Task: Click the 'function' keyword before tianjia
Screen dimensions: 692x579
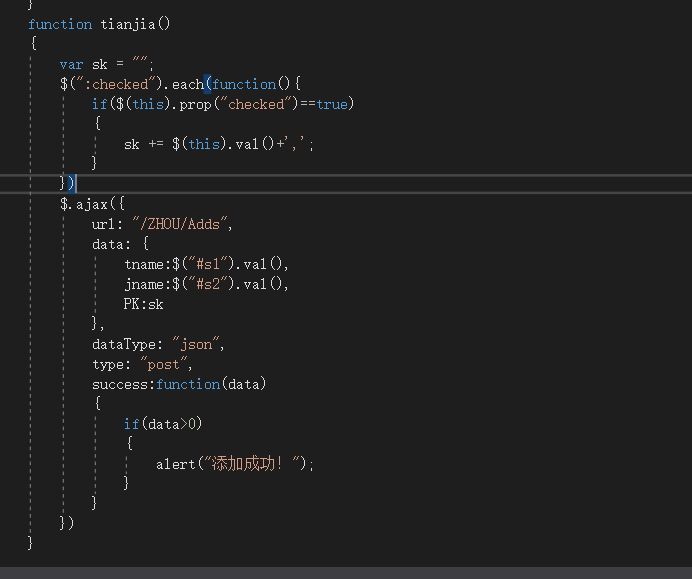Action: tap(60, 24)
